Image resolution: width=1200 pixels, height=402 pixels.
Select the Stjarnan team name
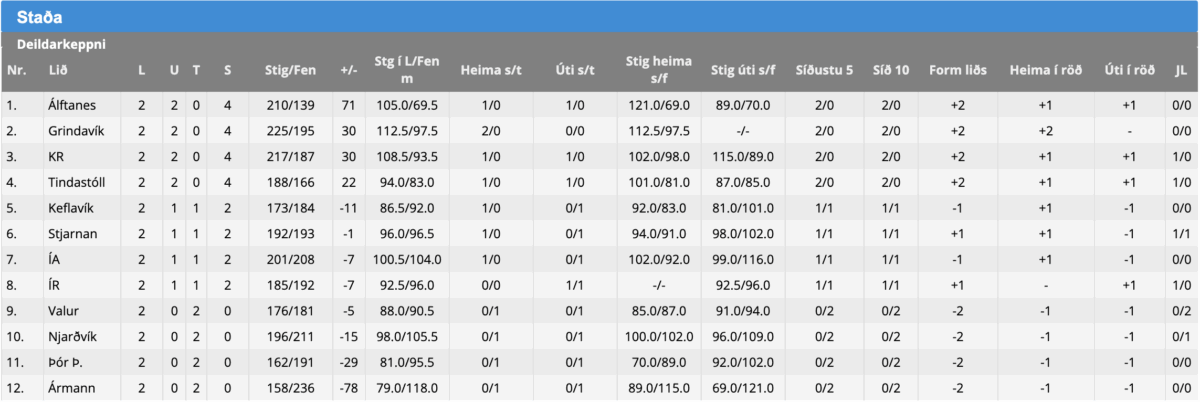point(70,234)
